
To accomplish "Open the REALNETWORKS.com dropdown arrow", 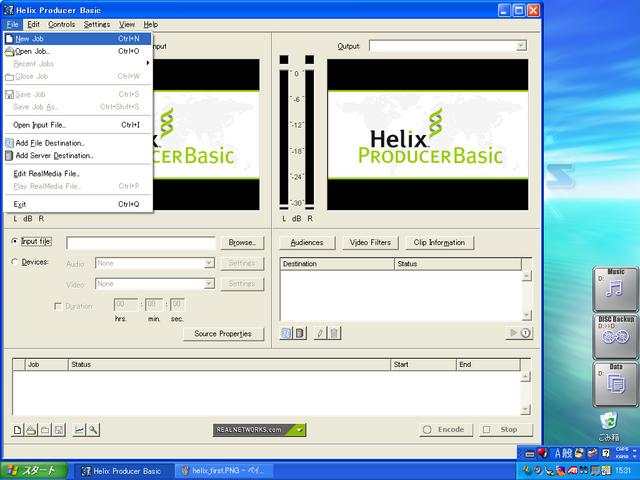I will (300, 430).
